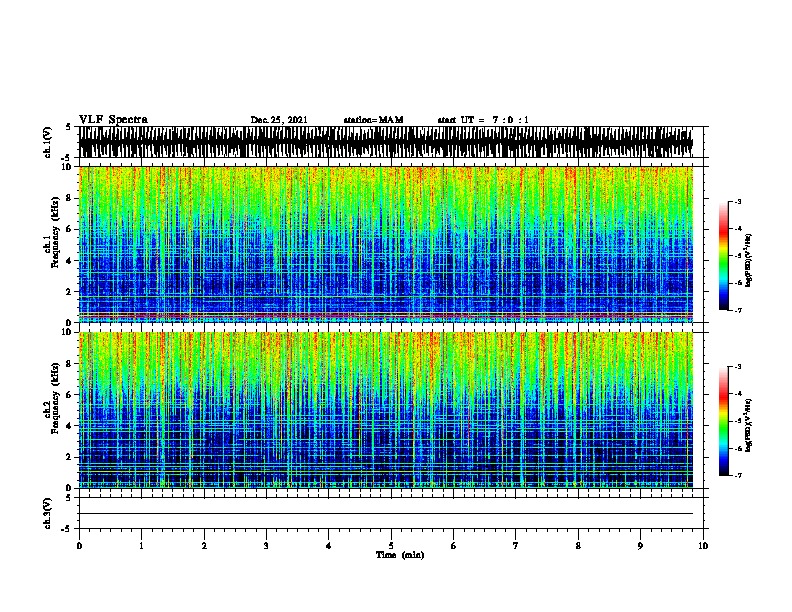Click time axis tick label 3
This screenshot has width=792, height=612.
(x=266, y=545)
